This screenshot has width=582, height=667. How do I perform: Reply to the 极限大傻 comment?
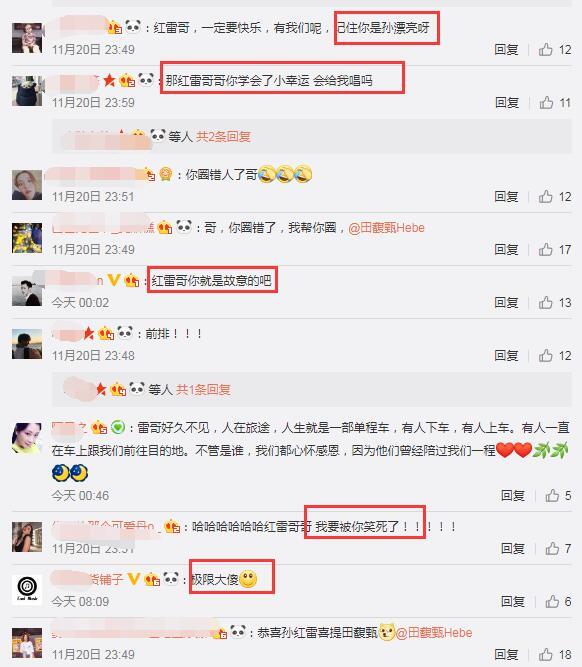[513, 601]
